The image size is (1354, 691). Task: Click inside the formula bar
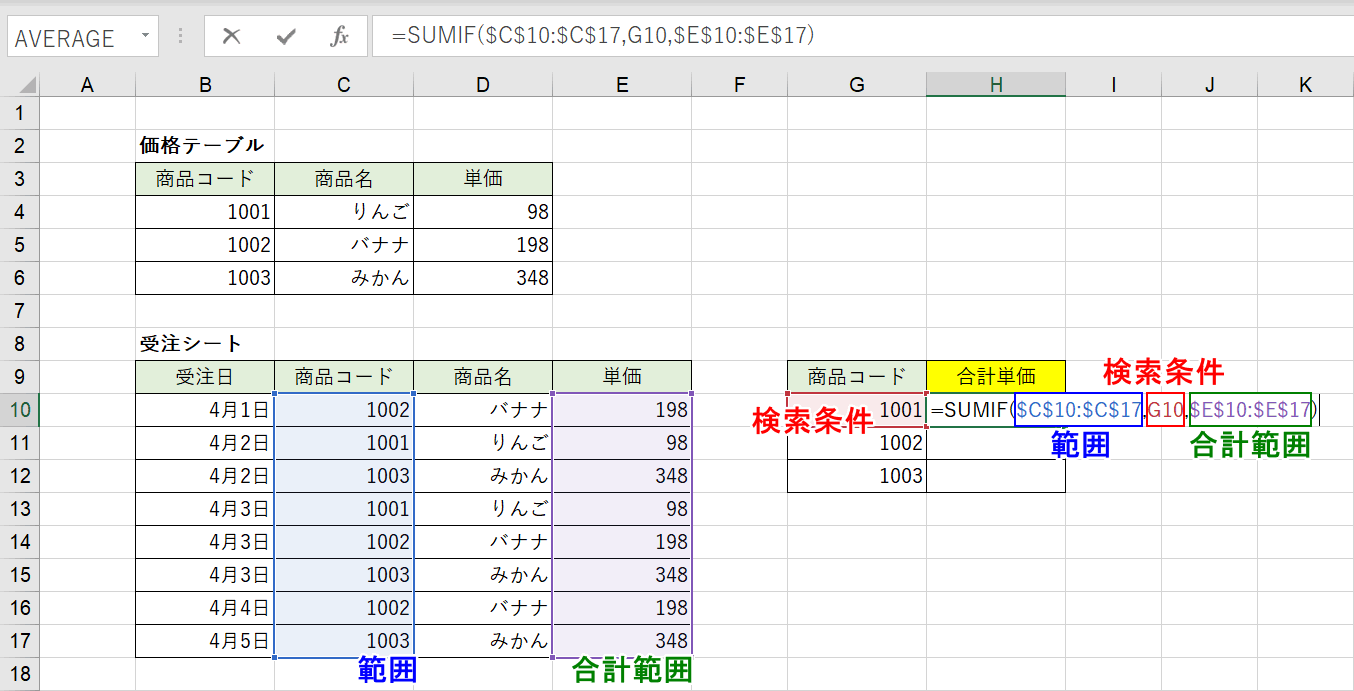pos(700,37)
